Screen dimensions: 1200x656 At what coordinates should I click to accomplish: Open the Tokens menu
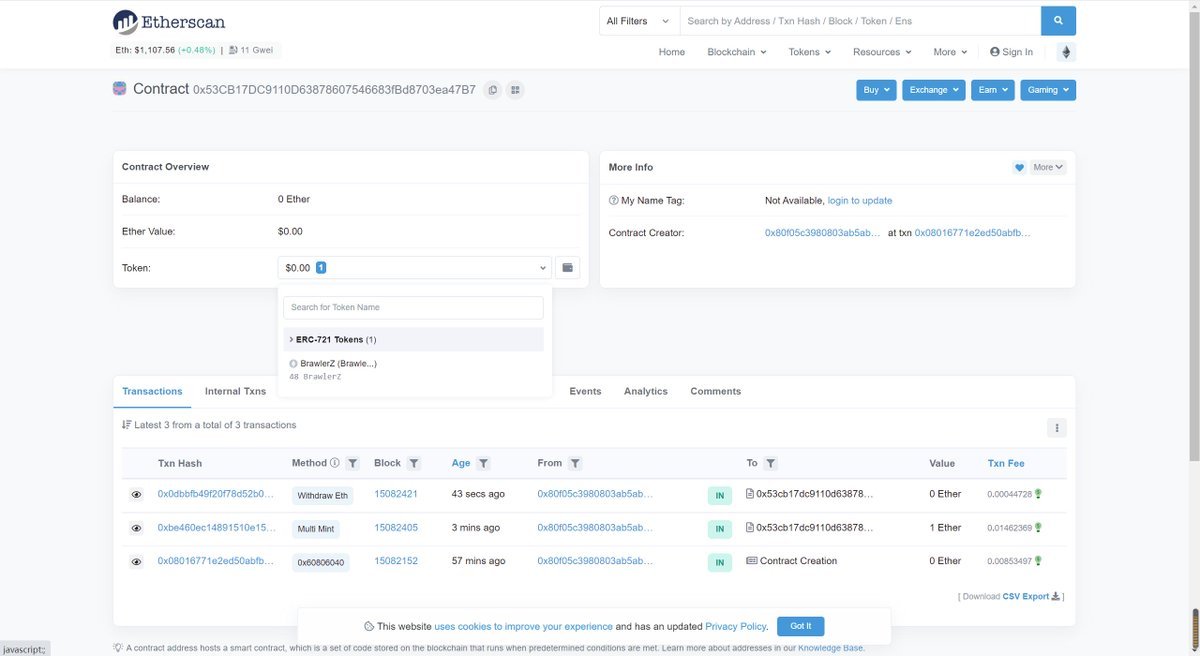pos(810,52)
